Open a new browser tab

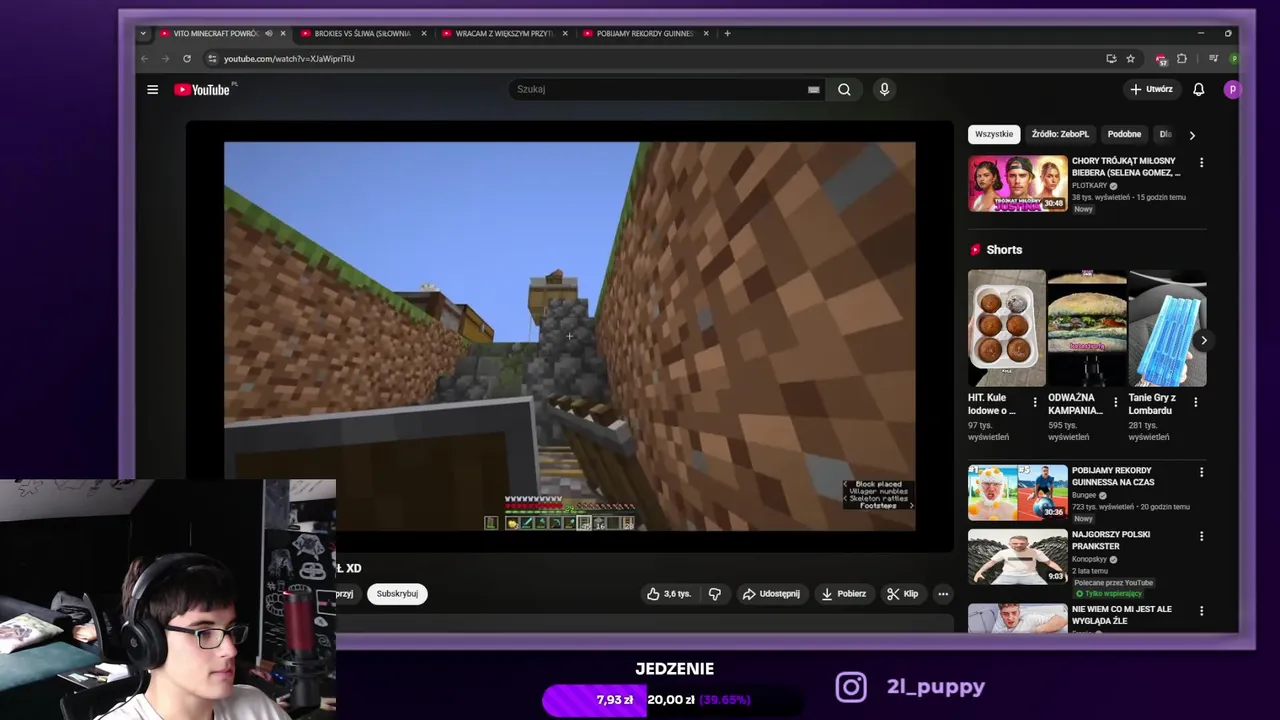tap(727, 33)
